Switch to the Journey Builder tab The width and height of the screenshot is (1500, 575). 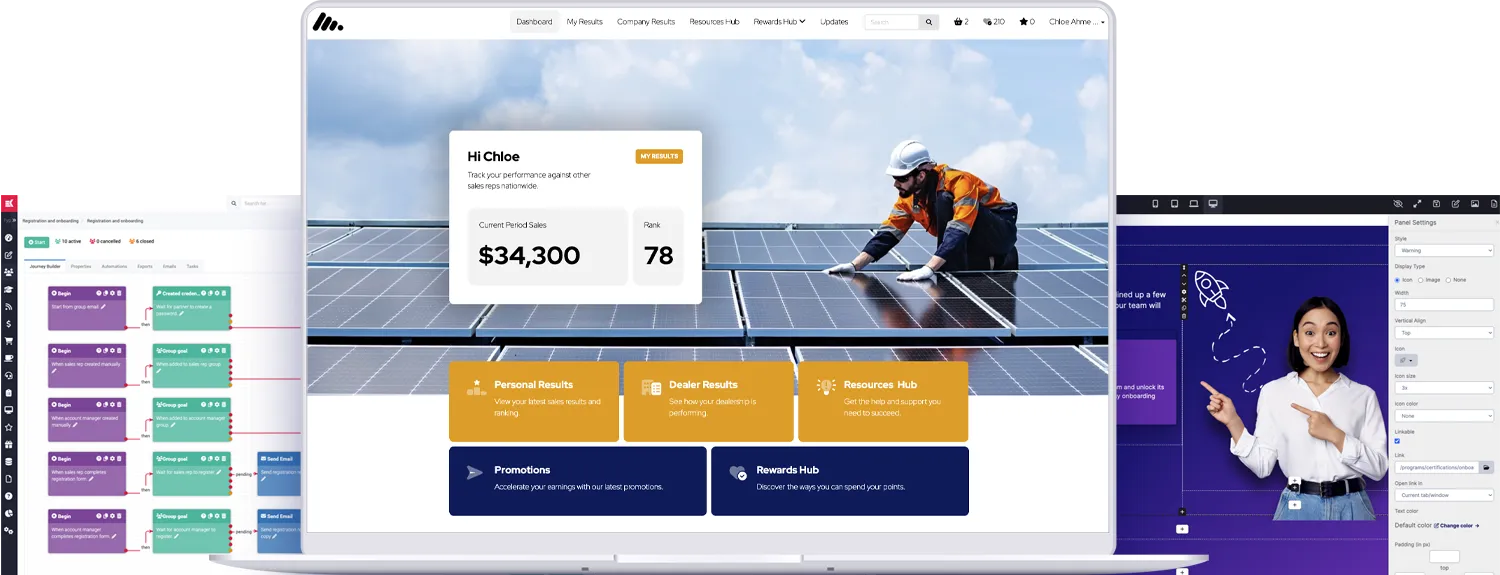(45, 267)
